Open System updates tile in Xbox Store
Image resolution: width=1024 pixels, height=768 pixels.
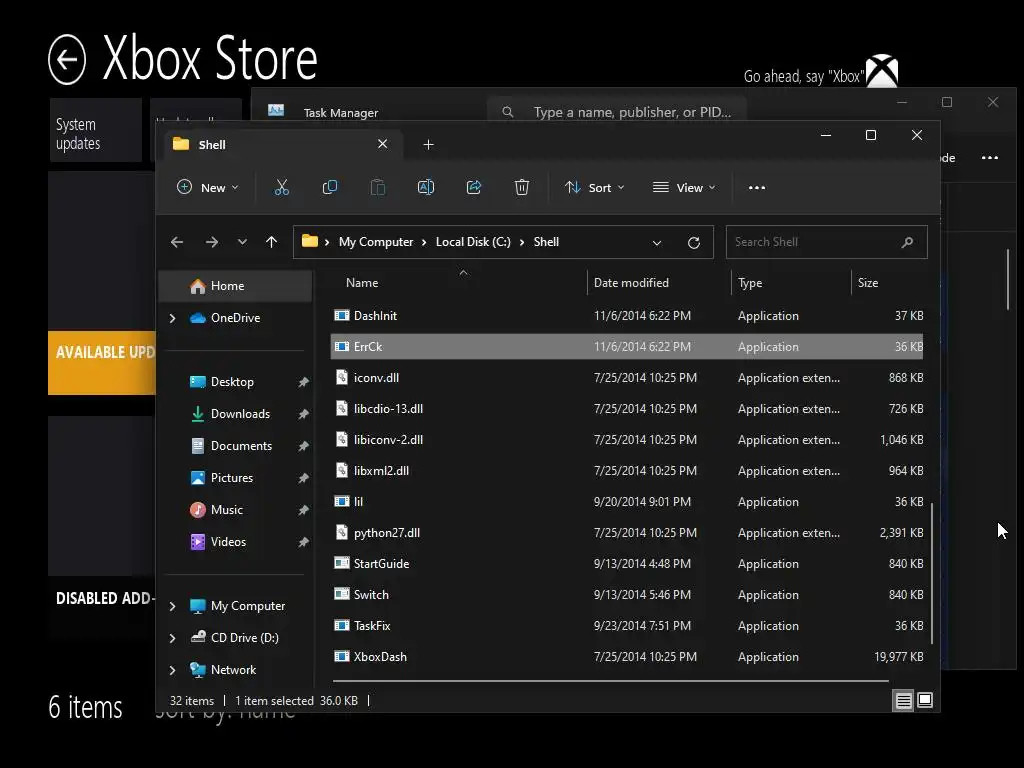(x=95, y=130)
